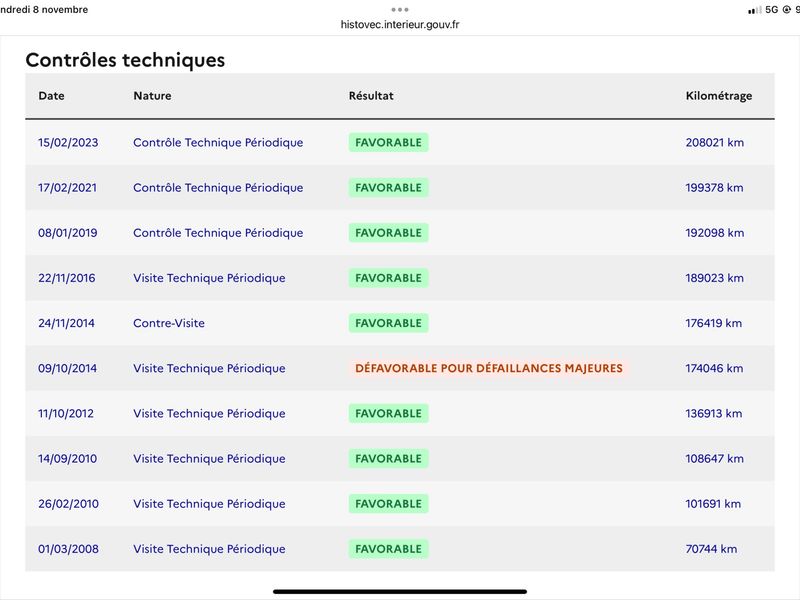Click the DÉFAVORABLE POUR DÉFAILLANCES MAJEURES badge
This screenshot has width=800, height=600.
tap(489, 368)
